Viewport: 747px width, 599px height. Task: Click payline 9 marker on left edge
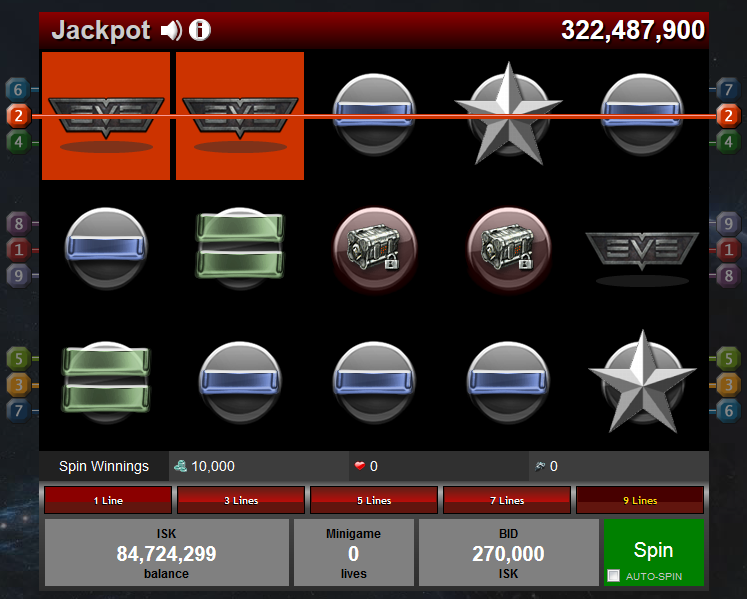pyautogui.click(x=18, y=275)
